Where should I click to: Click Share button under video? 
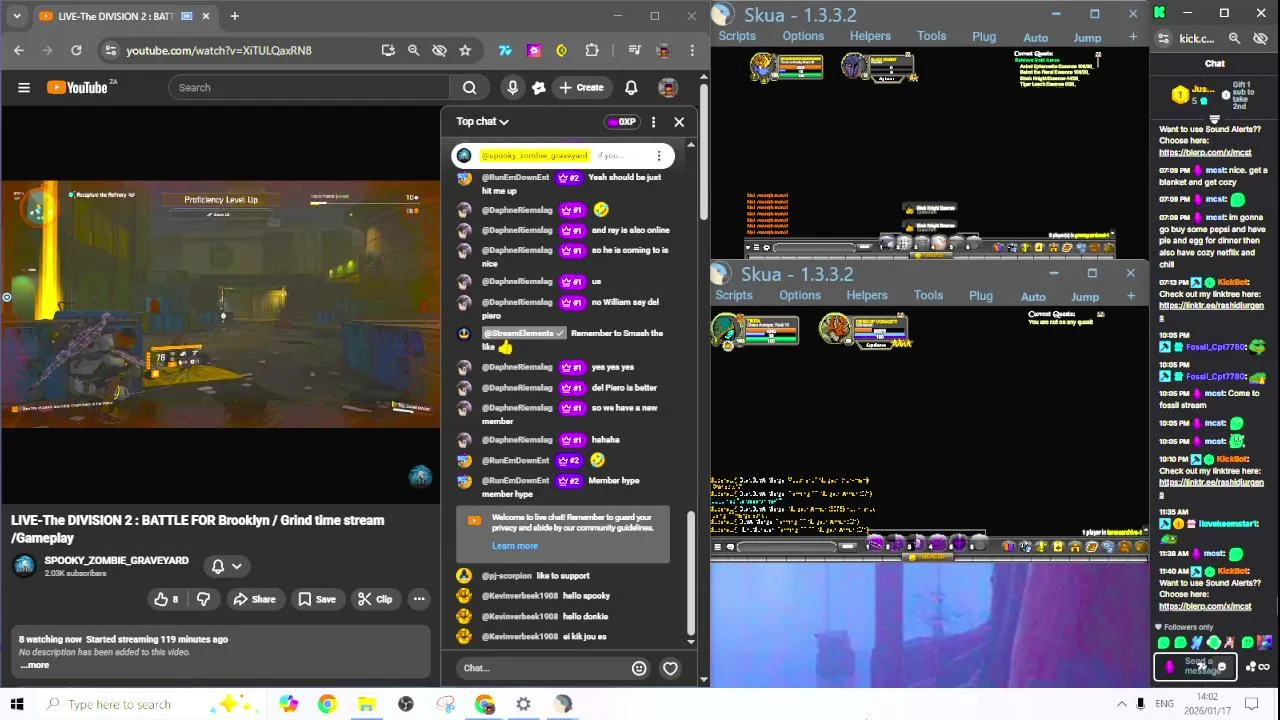(254, 599)
